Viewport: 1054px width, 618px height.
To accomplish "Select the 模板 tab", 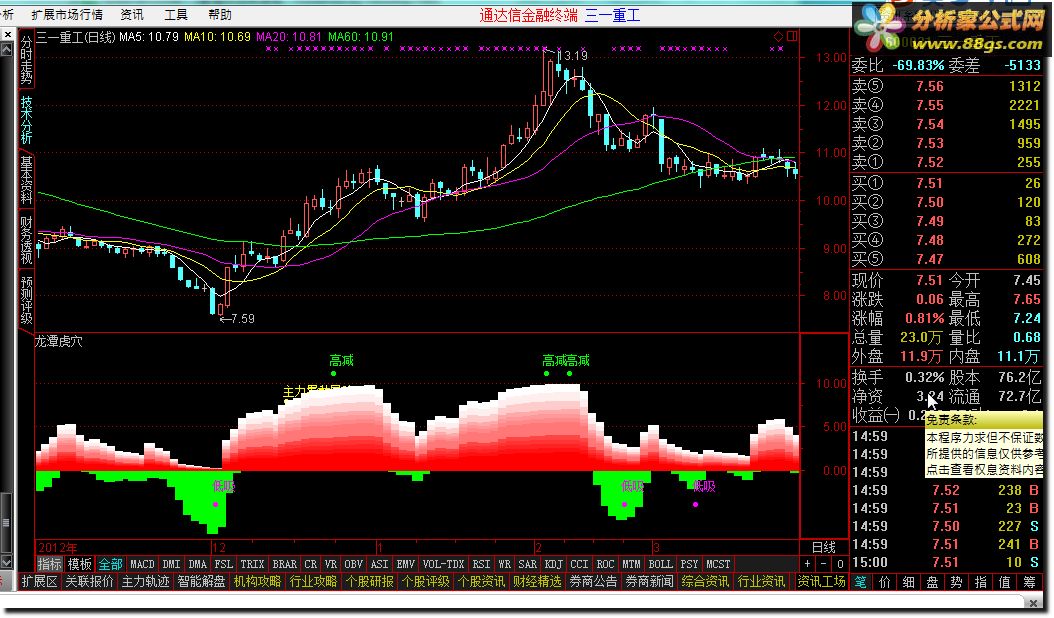I will click(80, 564).
